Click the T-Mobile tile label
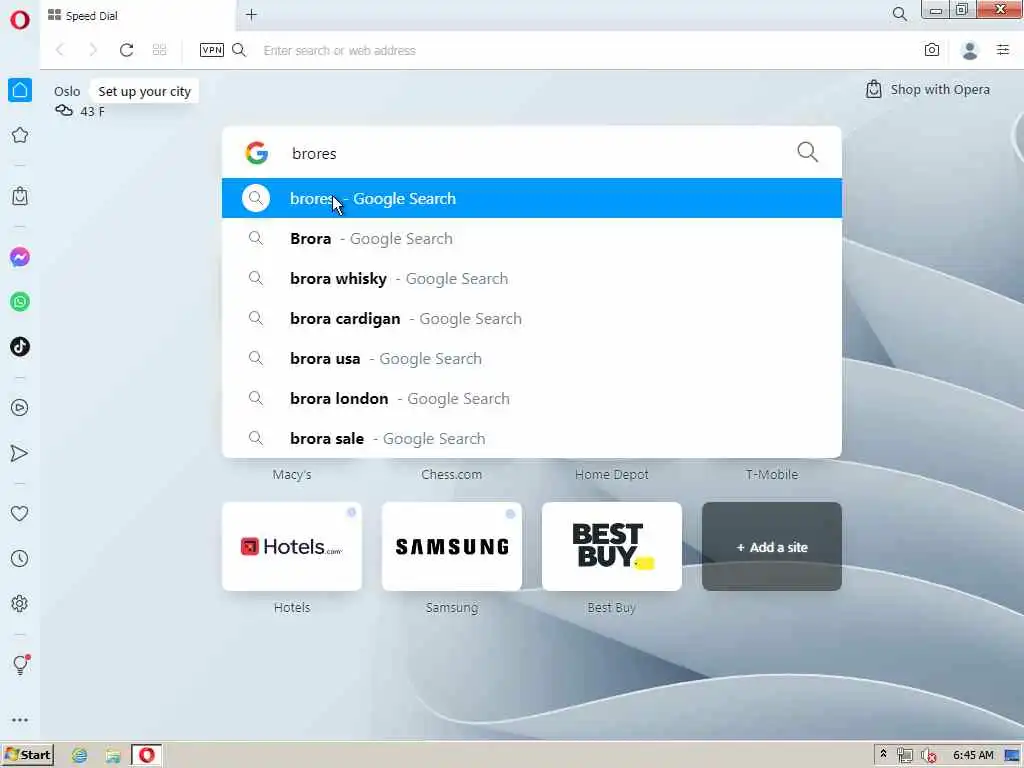Viewport: 1024px width, 768px height. tap(772, 475)
